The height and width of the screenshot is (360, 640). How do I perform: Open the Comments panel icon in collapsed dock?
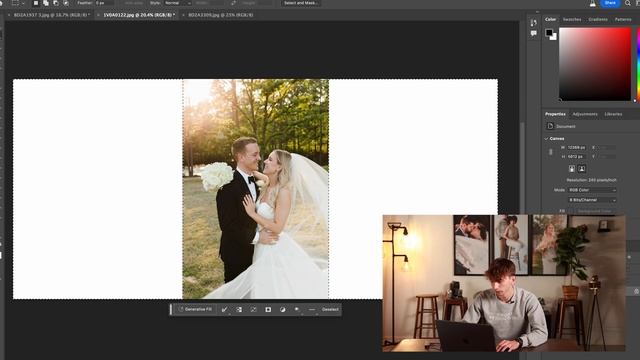[x=533, y=33]
